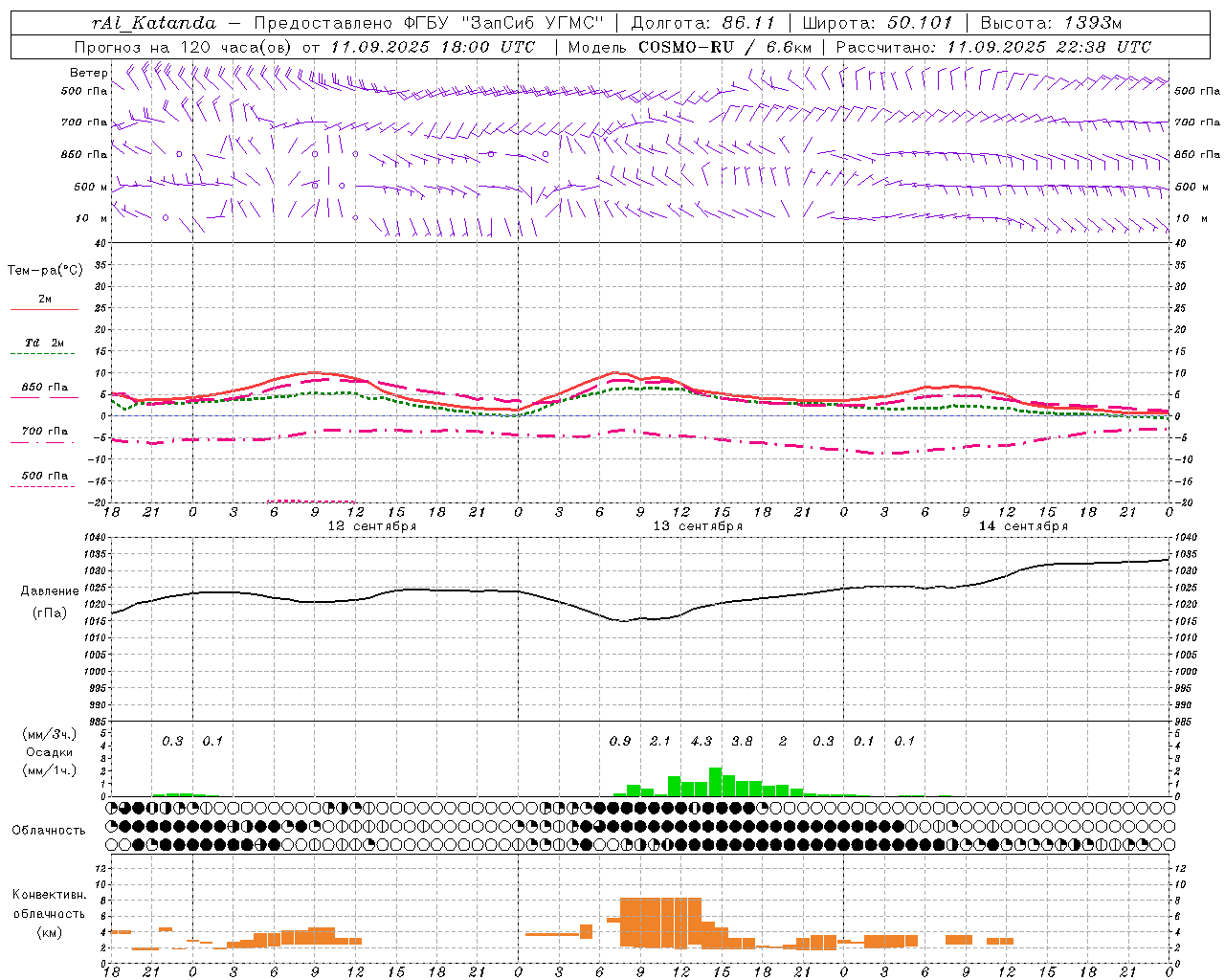This screenshot has height=980, width=1225.
Task: Click the date label "12 сентября"
Action: (372, 526)
